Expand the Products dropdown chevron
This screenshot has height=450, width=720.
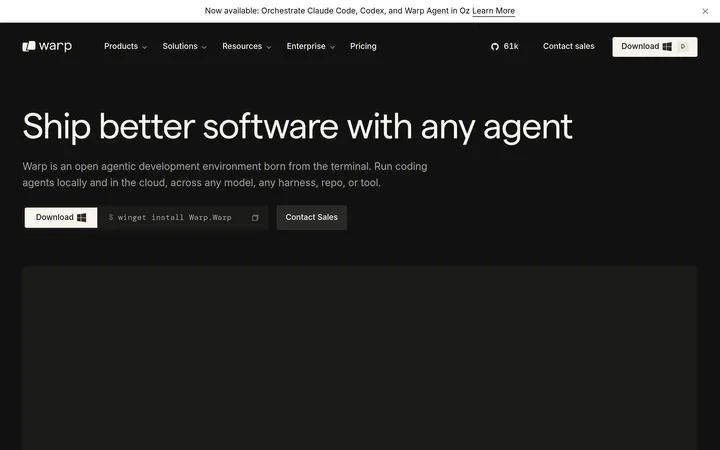point(144,47)
